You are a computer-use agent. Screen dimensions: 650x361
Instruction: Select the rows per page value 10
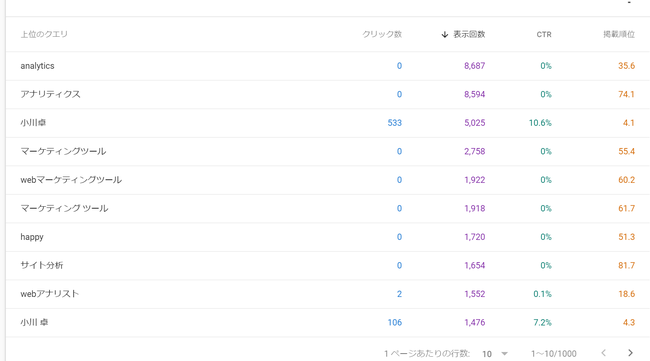487,354
